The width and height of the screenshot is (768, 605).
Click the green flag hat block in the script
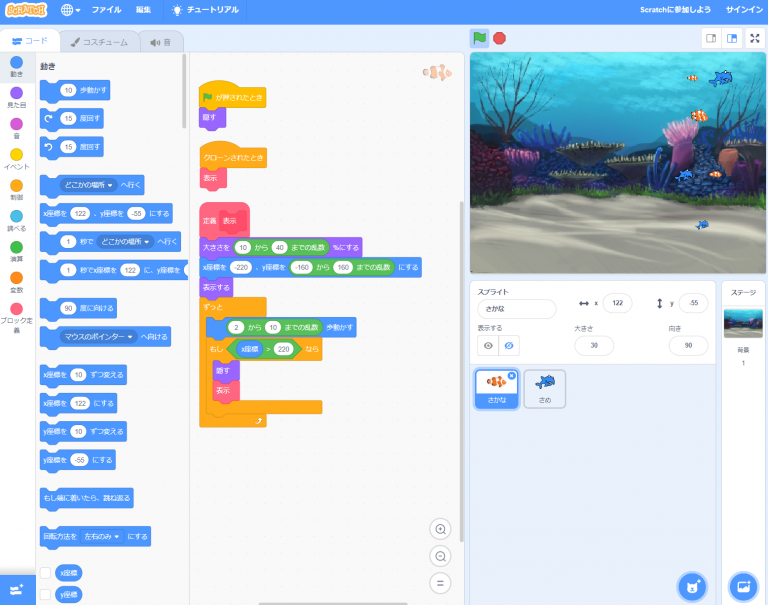(x=233, y=95)
